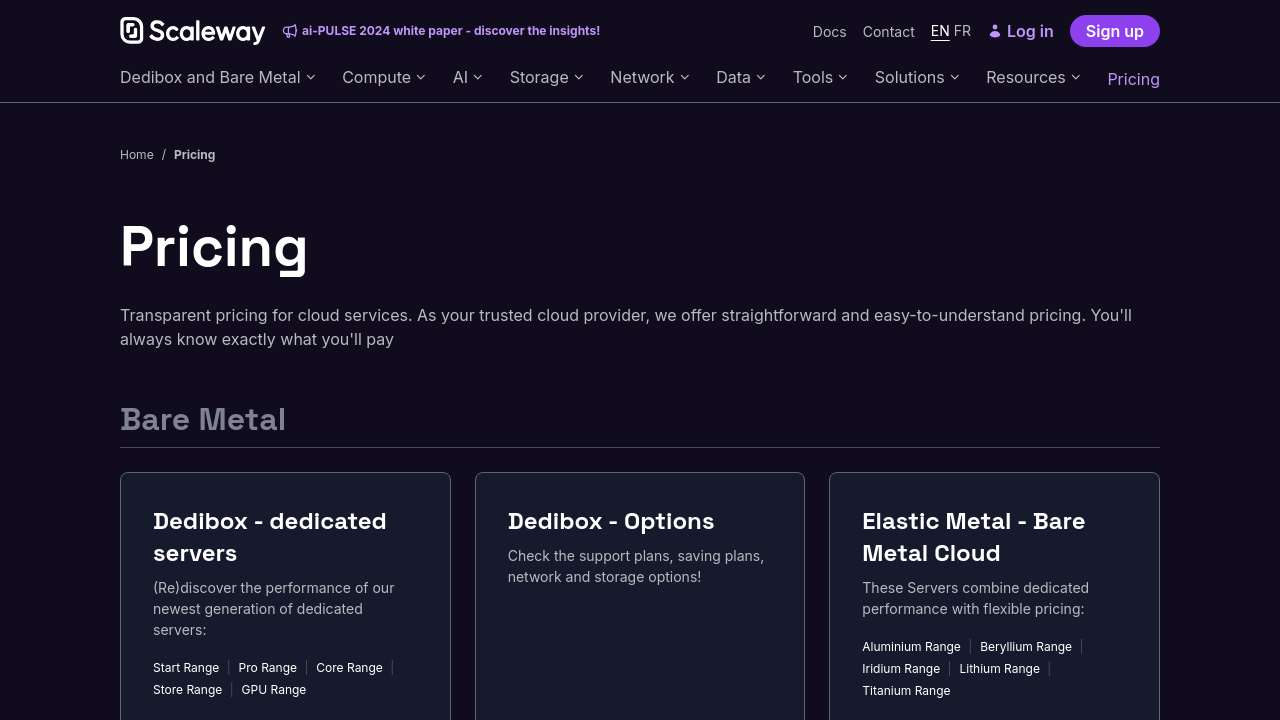Image resolution: width=1280 pixels, height=720 pixels.
Task: Select EN language option
Action: [940, 31]
